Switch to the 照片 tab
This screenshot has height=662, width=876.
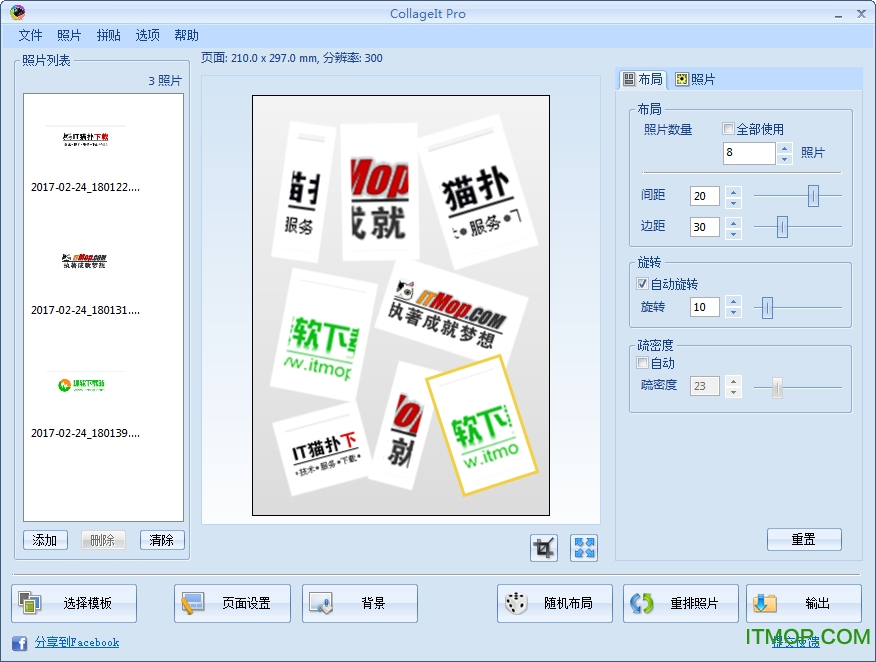pos(694,78)
